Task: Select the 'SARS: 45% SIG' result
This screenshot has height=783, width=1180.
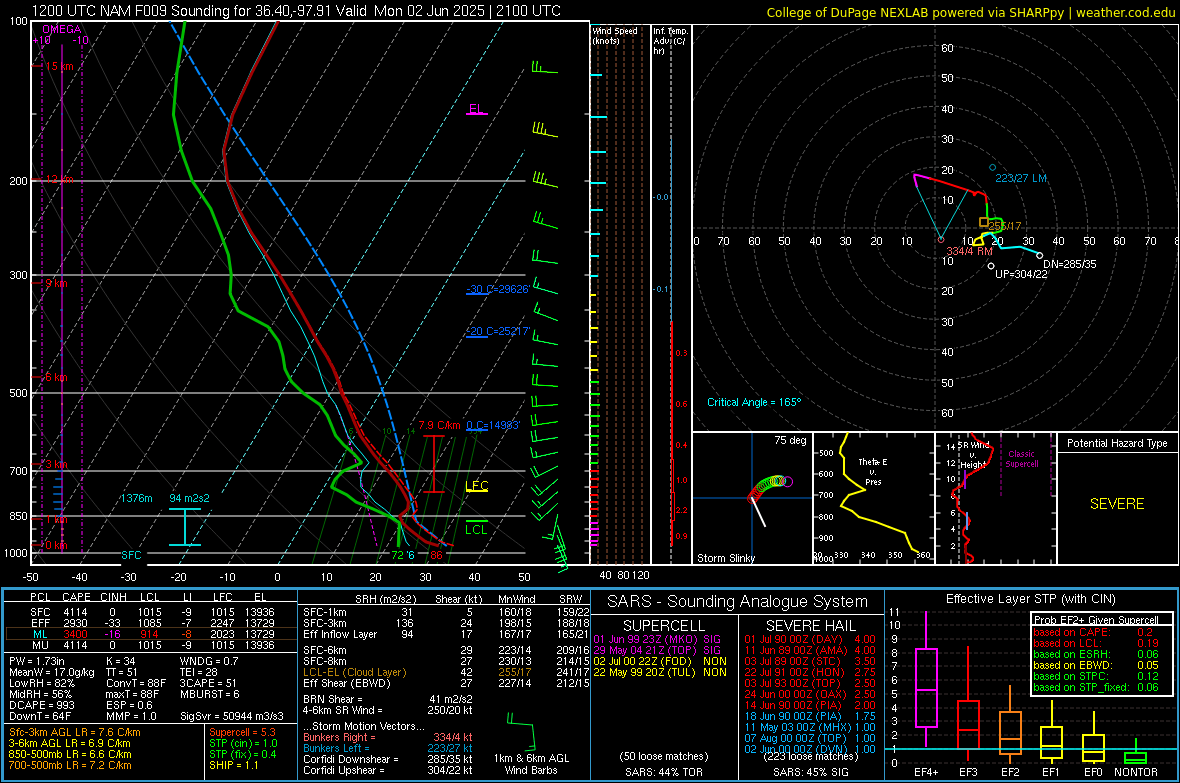Action: [x=810, y=772]
